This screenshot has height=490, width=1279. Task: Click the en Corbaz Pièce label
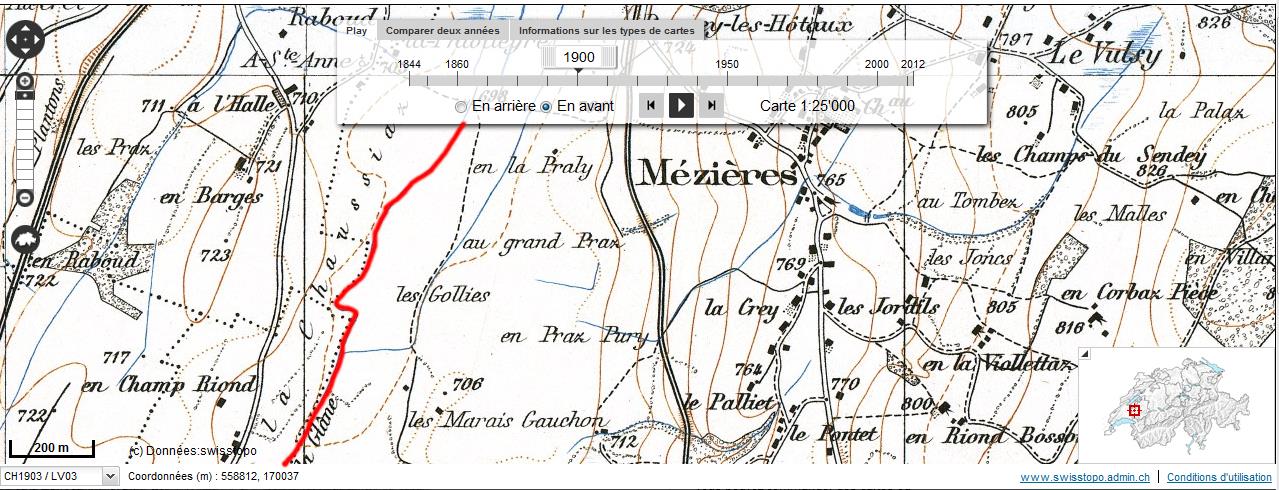pyautogui.click(x=1140, y=294)
